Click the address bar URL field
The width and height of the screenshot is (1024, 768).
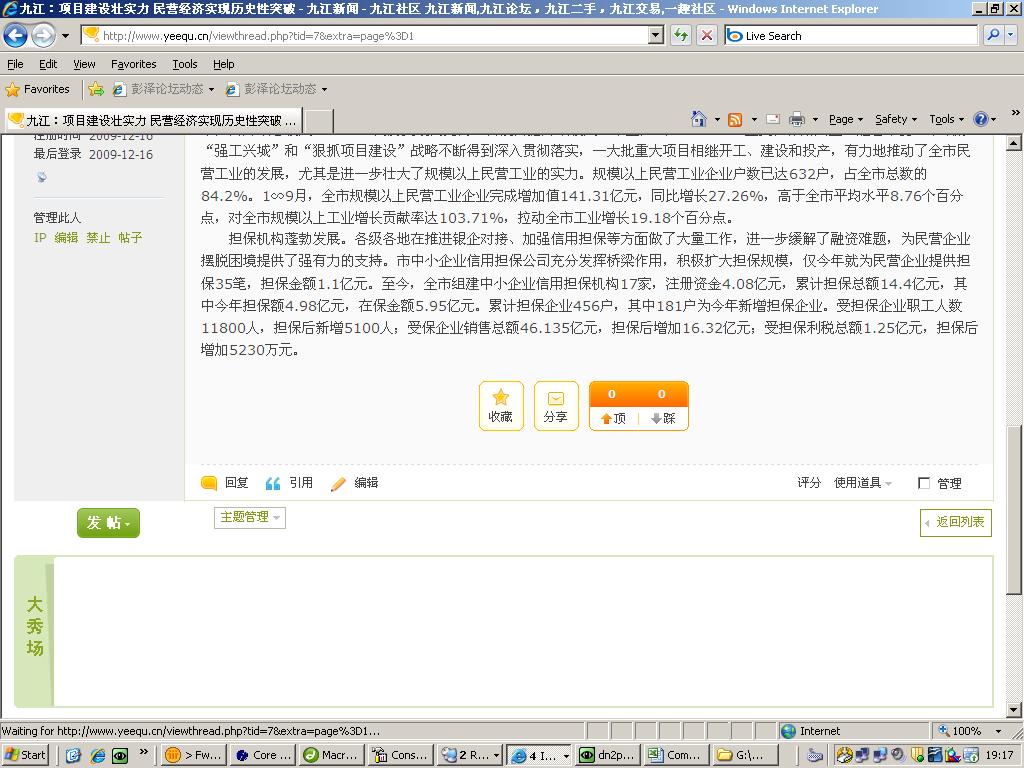[x=366, y=36]
